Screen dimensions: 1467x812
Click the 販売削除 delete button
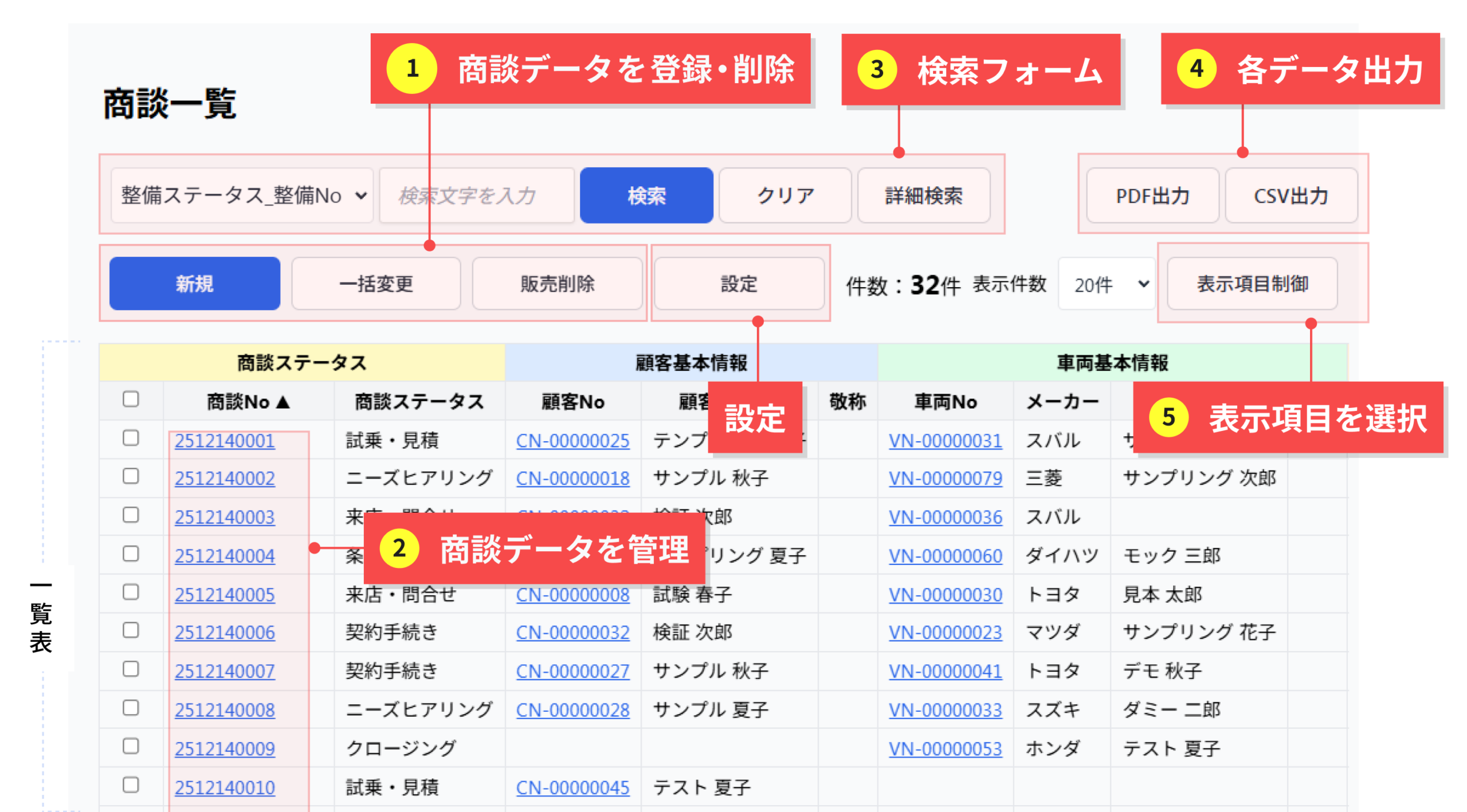coord(556,283)
